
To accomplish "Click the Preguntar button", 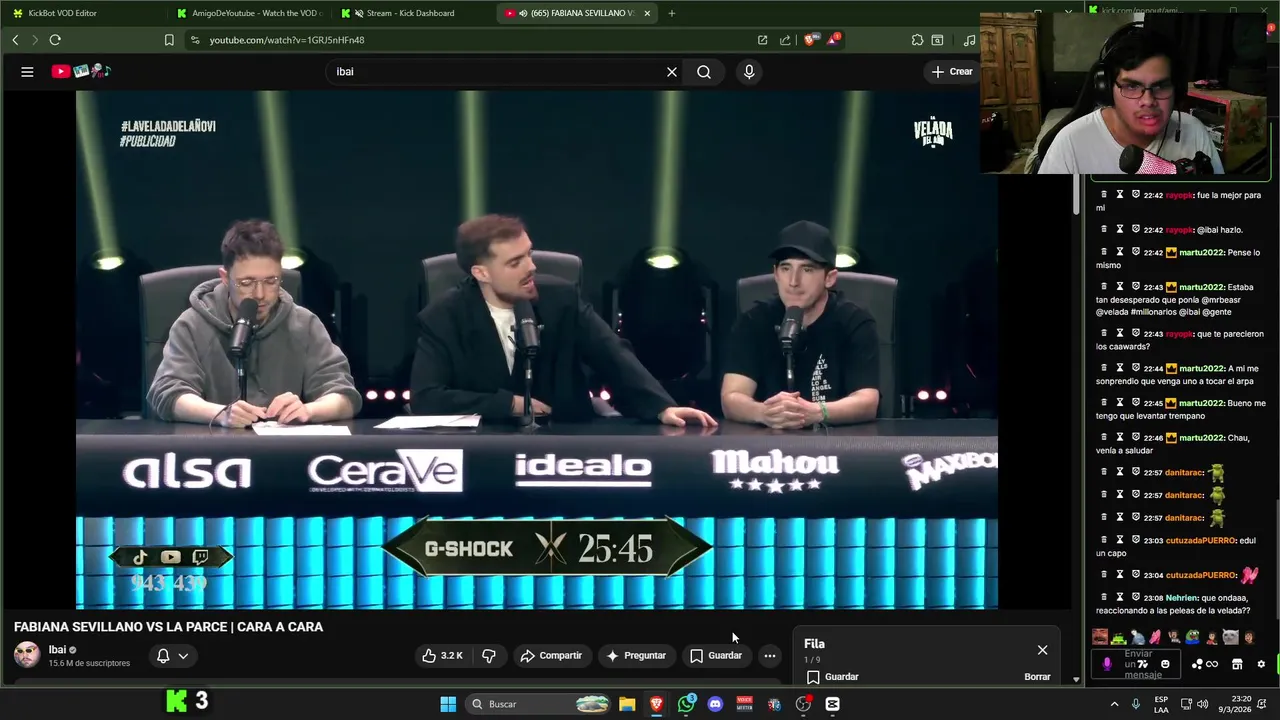I will coord(636,656).
